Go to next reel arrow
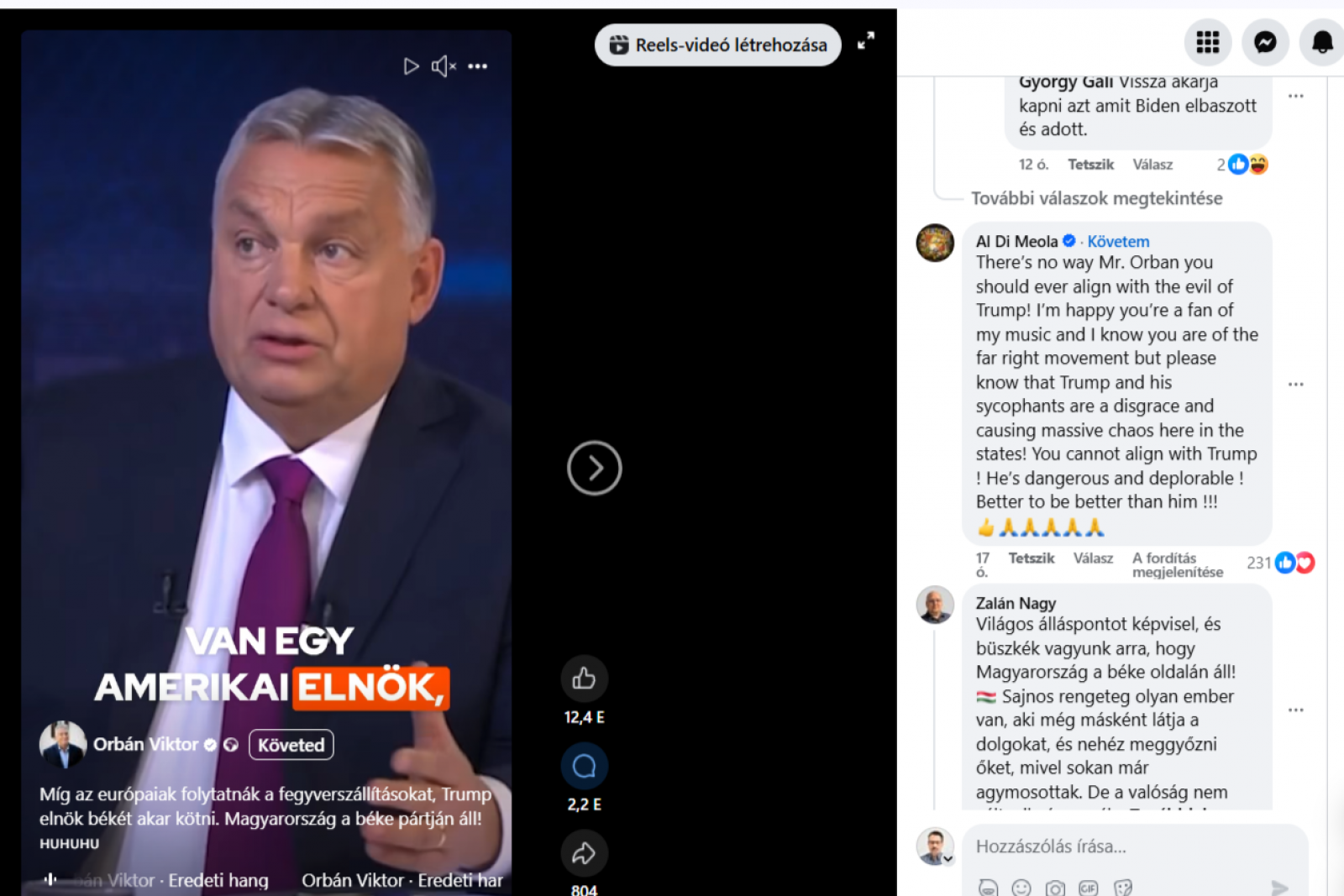Screen dimensions: 1344x896 tap(595, 468)
